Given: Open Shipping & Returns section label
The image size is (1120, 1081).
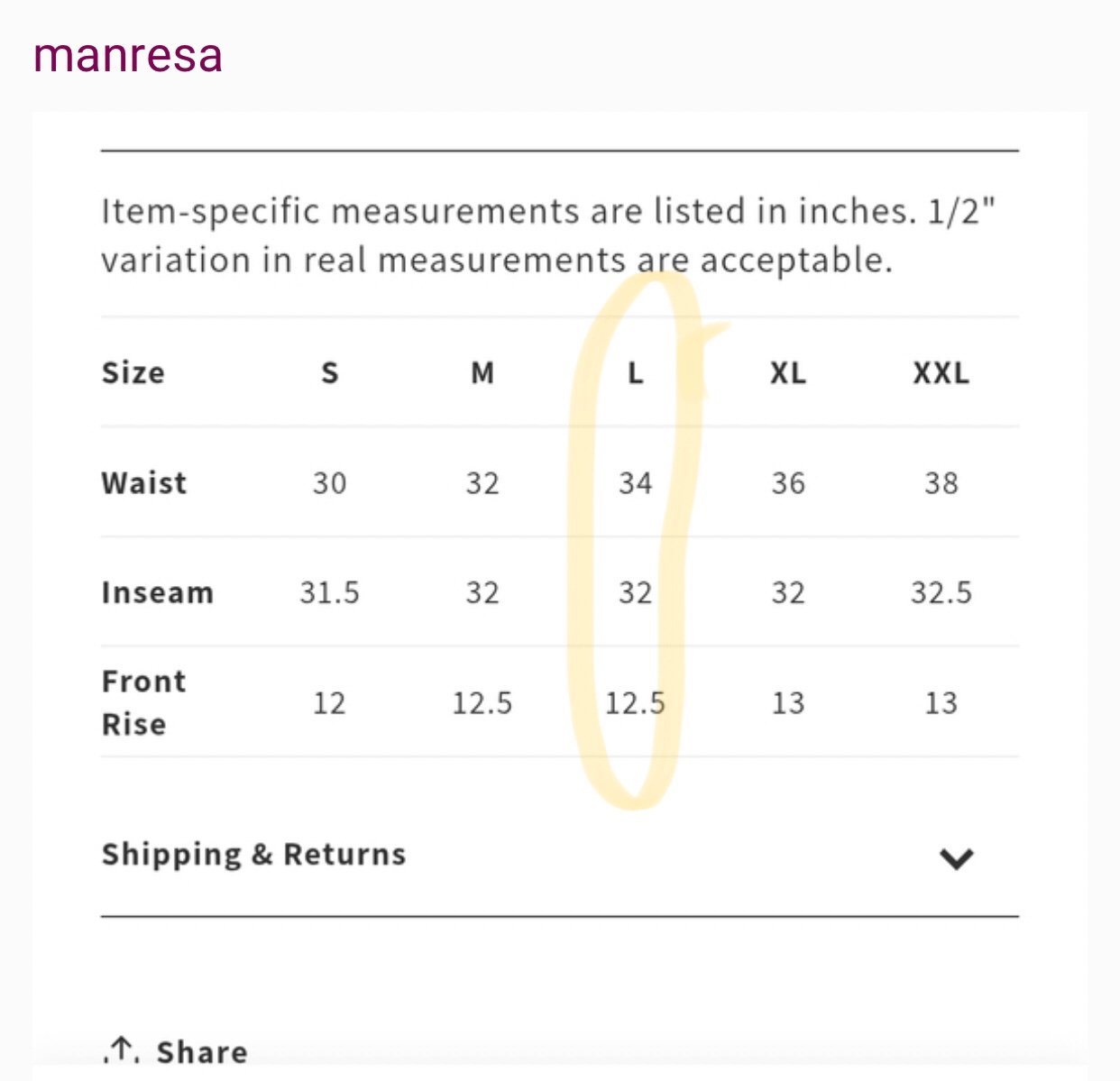Looking at the screenshot, I should pyautogui.click(x=253, y=854).
